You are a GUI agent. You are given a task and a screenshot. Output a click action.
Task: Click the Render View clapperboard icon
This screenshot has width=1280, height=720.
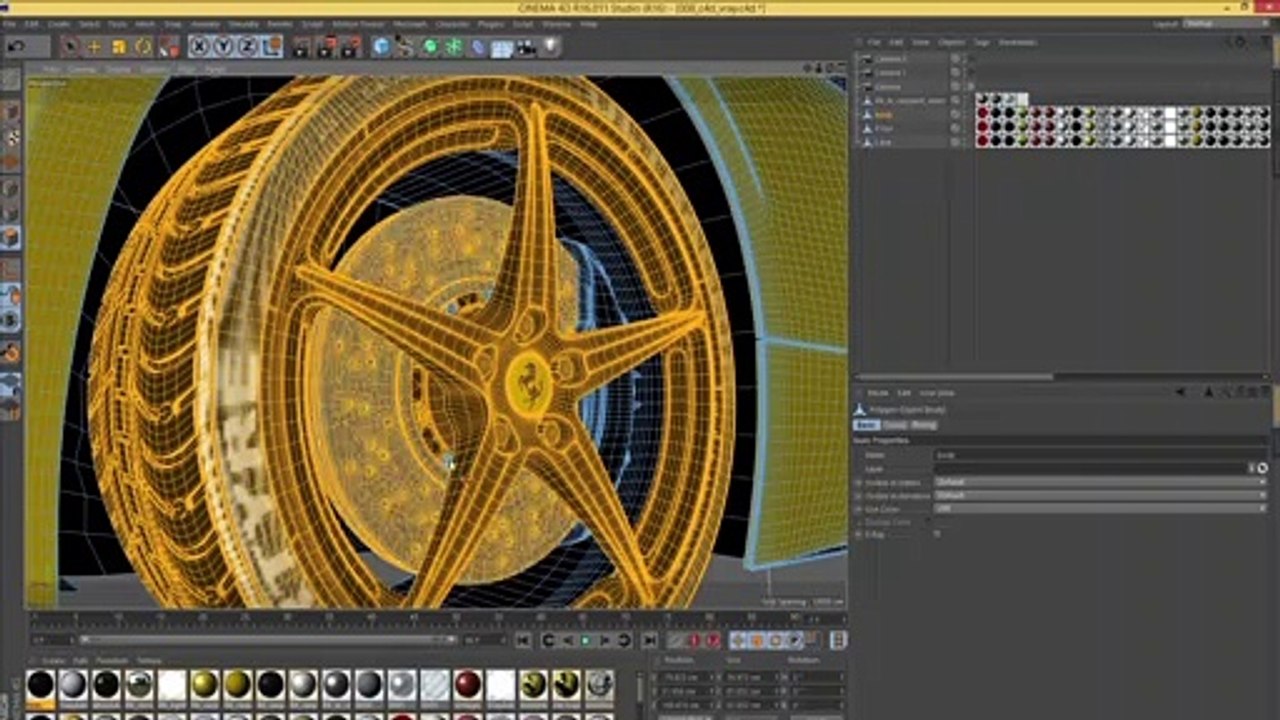[303, 46]
